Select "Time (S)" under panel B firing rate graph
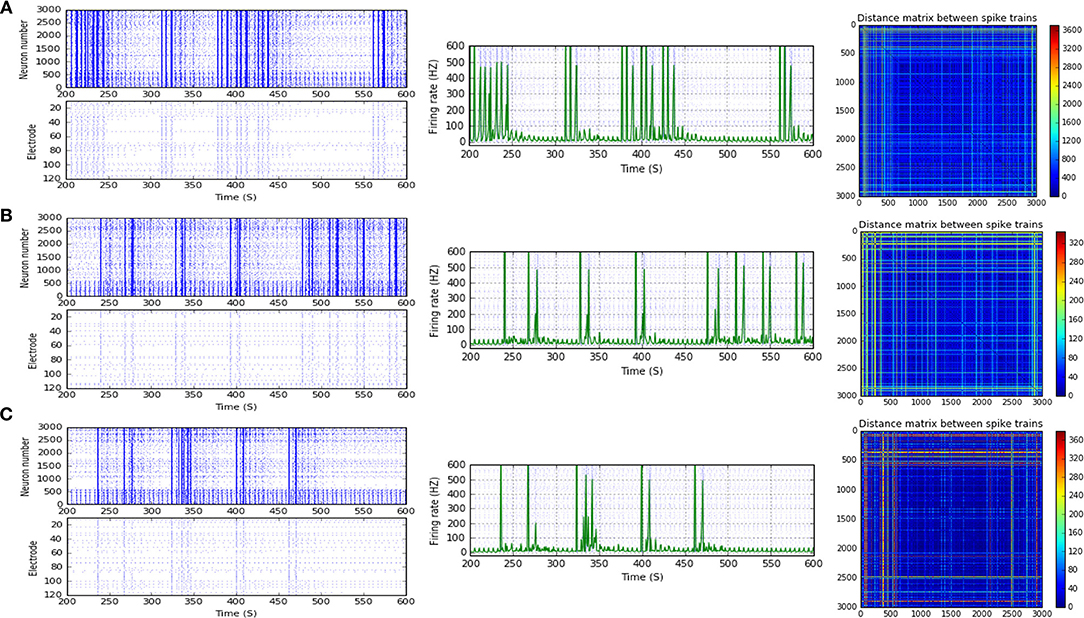This screenshot has width=1084, height=618. (x=642, y=371)
